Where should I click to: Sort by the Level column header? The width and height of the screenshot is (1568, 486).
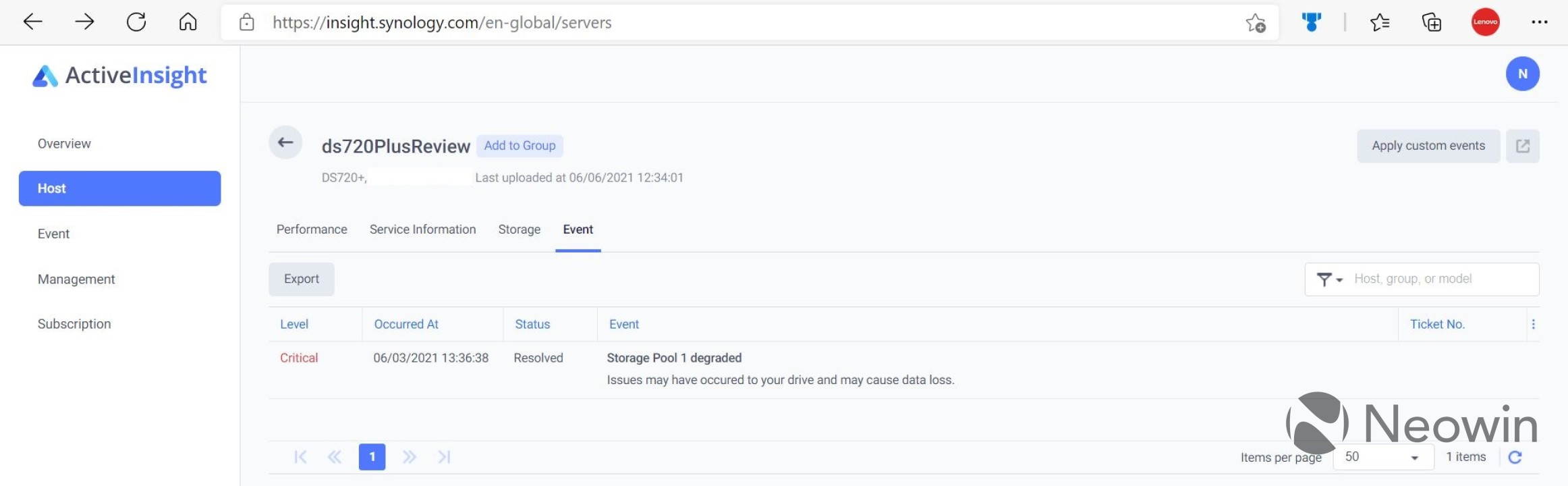(294, 324)
